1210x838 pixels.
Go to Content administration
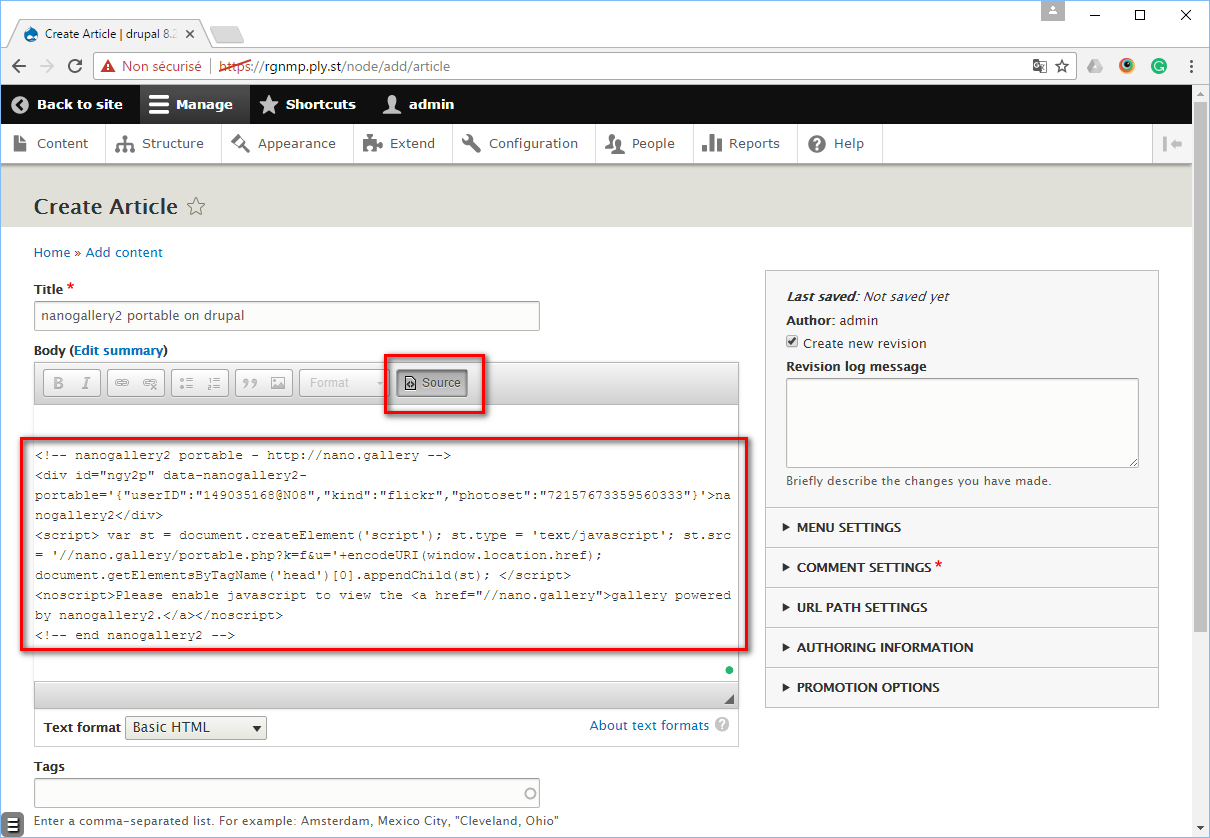click(52, 144)
